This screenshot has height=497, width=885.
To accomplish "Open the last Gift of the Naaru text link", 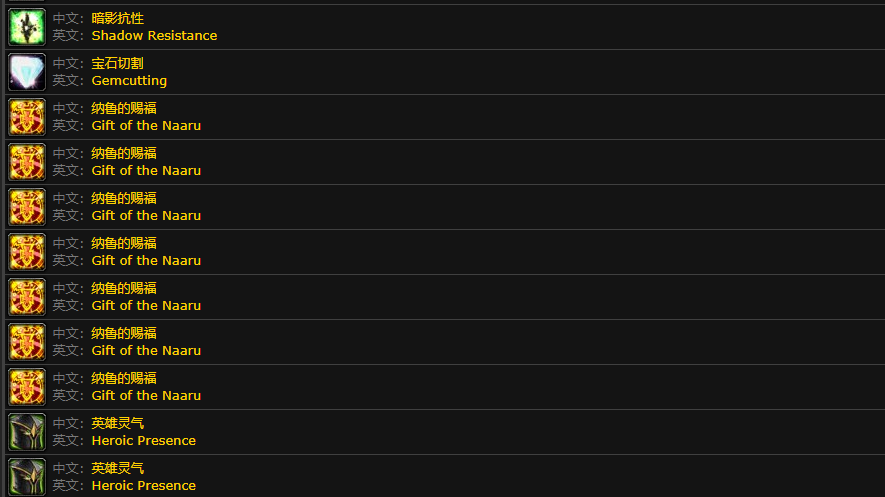I will coord(146,395).
